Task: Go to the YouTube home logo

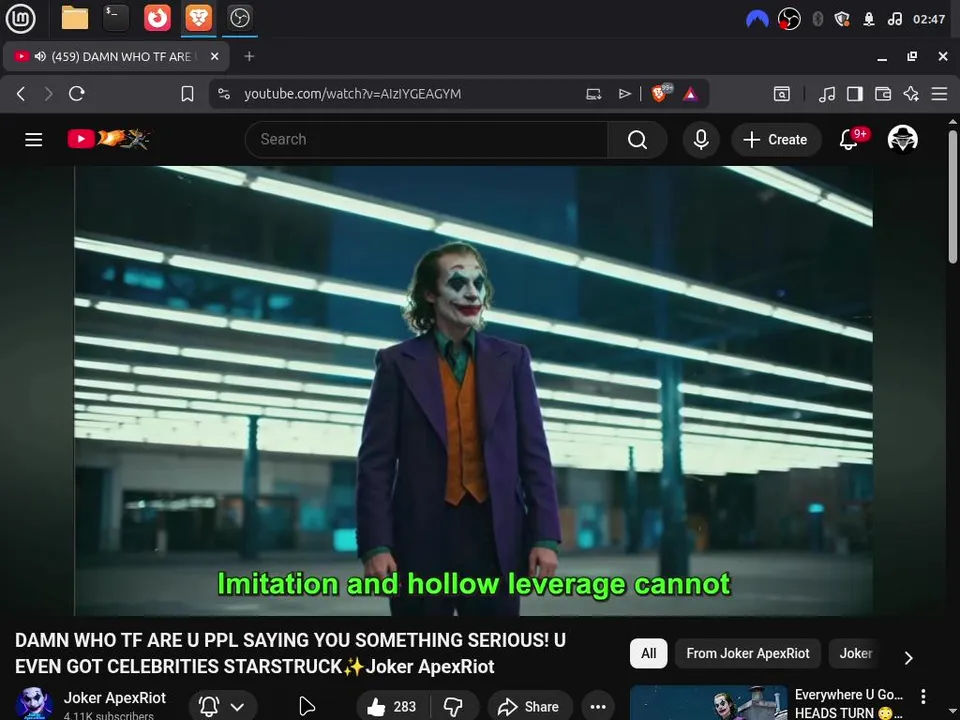Action: 109,139
